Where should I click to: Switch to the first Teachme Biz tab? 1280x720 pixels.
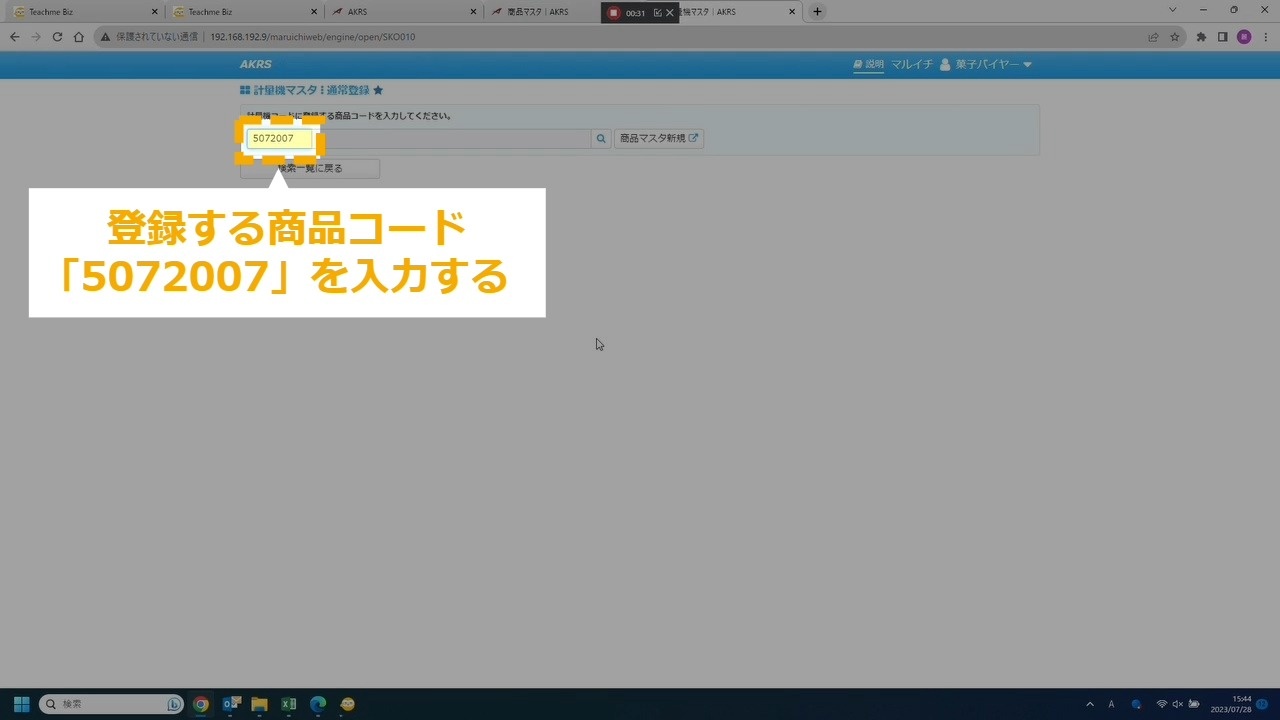(x=80, y=12)
